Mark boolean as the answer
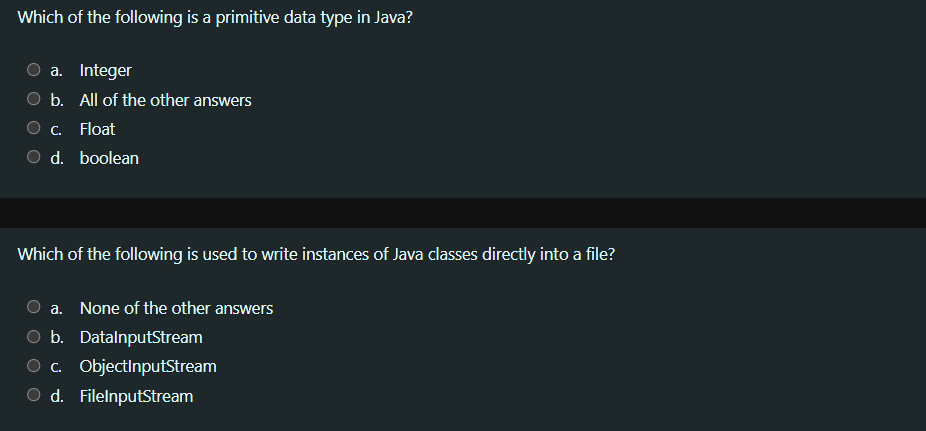926x431 pixels. [34, 156]
